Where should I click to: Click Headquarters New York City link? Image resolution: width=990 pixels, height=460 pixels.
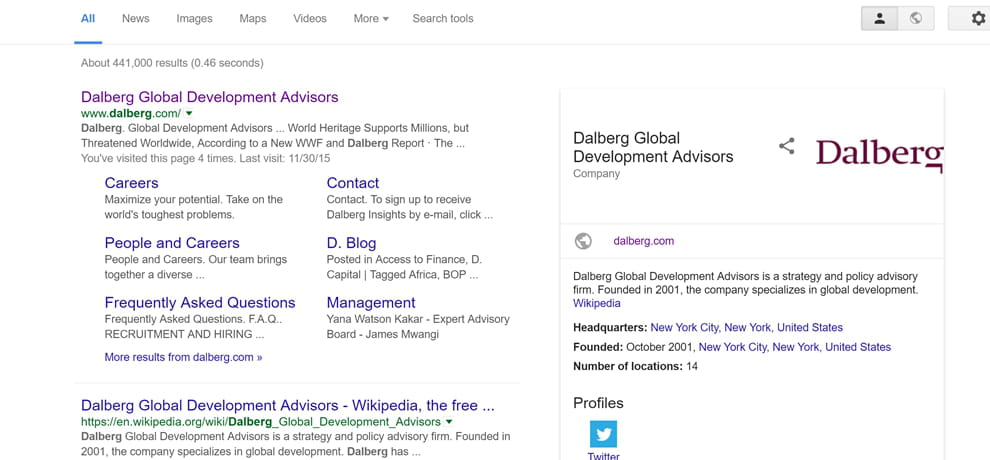[x=746, y=327]
